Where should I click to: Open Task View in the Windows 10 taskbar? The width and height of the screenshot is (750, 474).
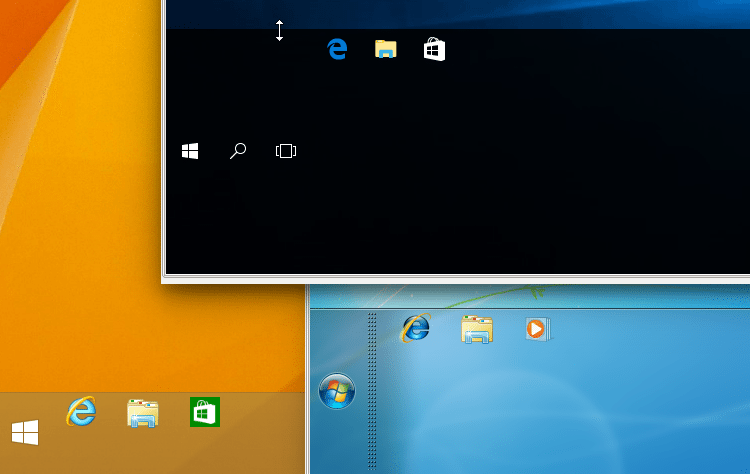(x=286, y=151)
